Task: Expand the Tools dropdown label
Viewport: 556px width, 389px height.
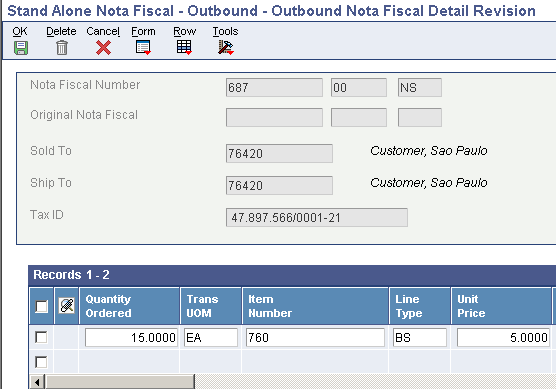Action: coord(225,32)
